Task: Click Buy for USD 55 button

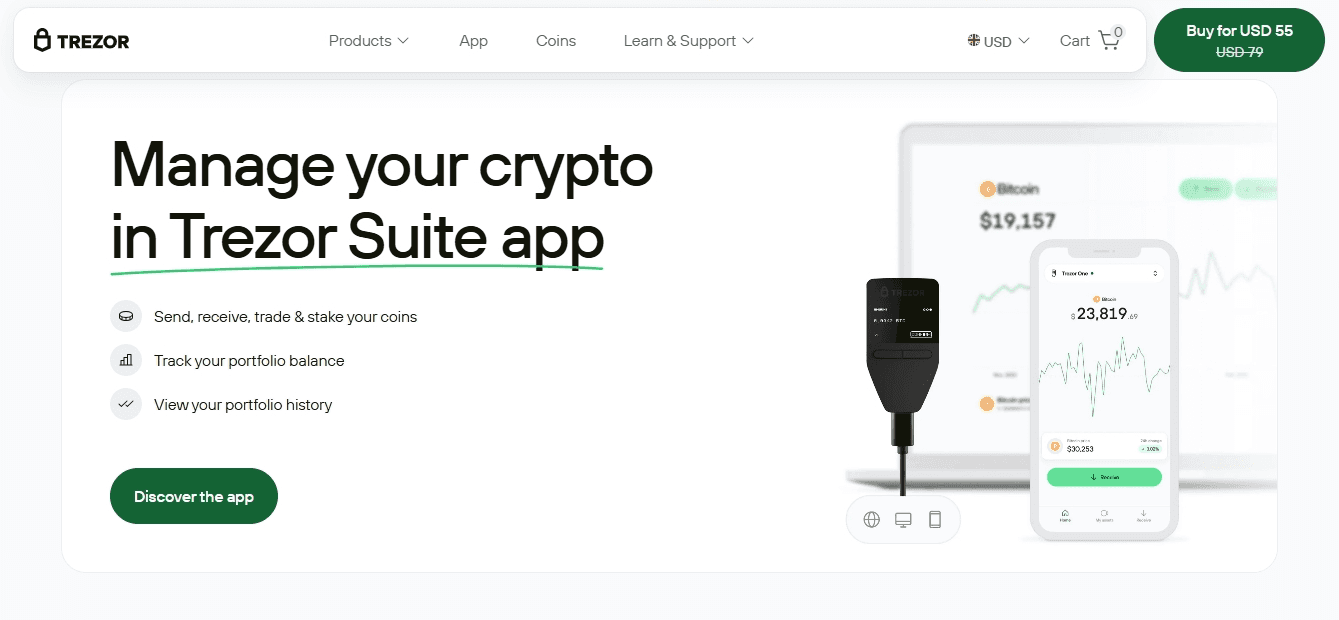Action: (x=1239, y=41)
